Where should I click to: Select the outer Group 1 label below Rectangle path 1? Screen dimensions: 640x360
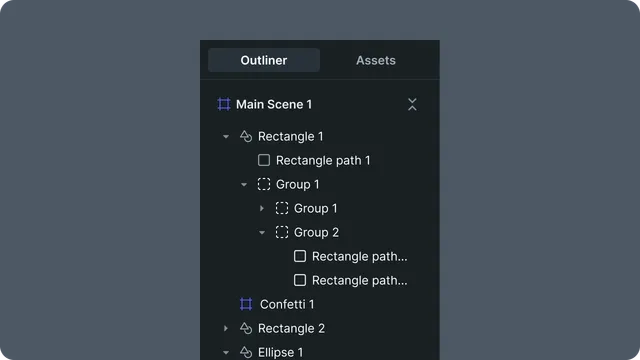point(298,184)
